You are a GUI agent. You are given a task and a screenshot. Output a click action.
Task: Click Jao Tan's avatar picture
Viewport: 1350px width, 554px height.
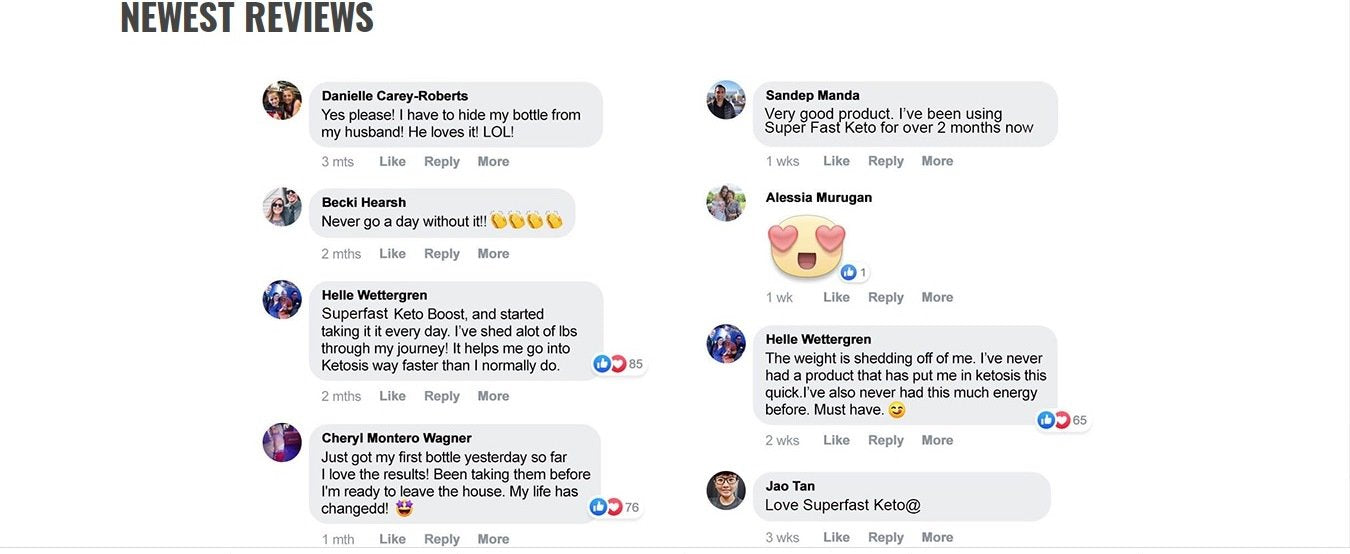(x=726, y=490)
